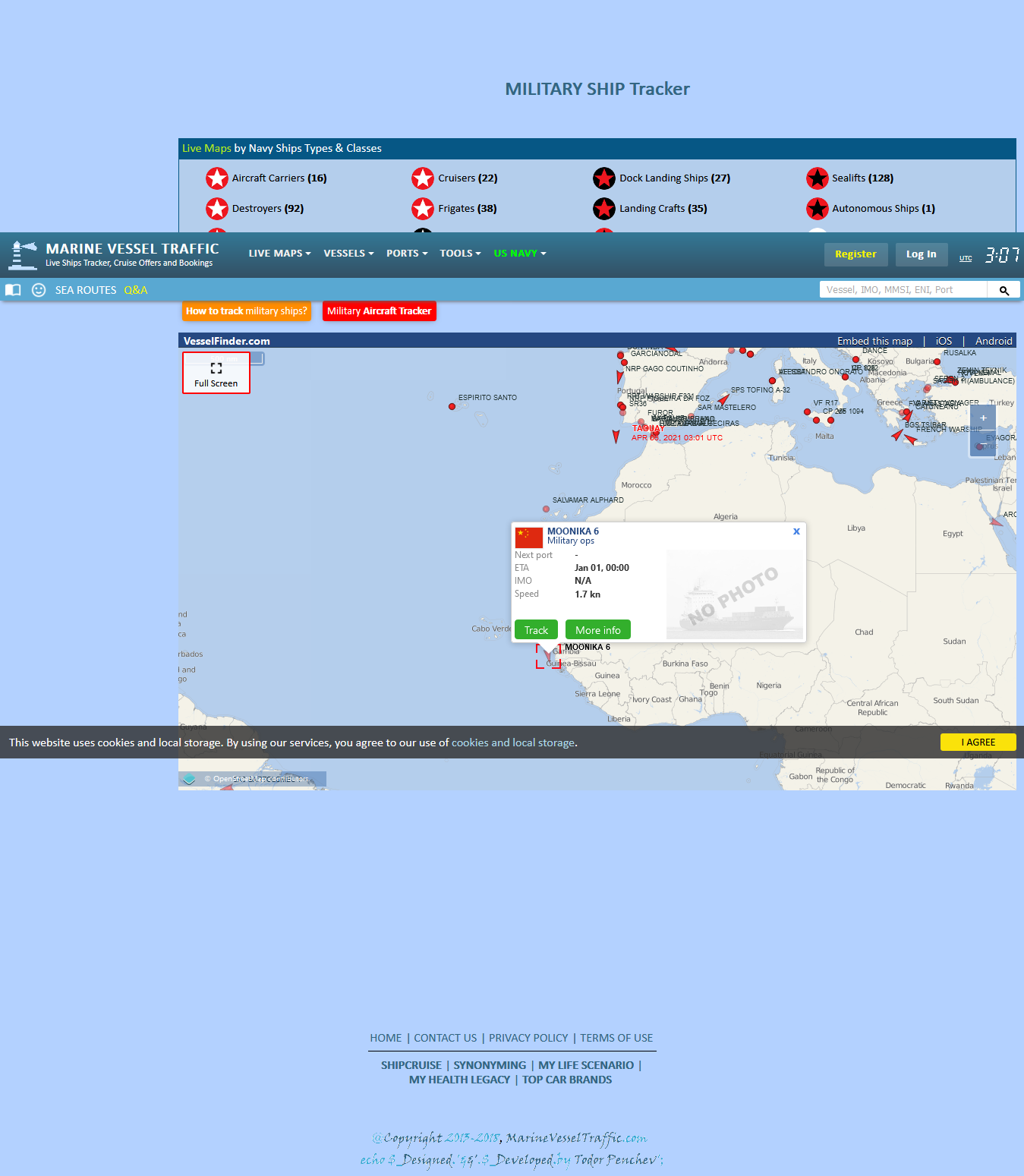
Task: Expand the VESSELS dropdown menu
Action: pos(348,254)
